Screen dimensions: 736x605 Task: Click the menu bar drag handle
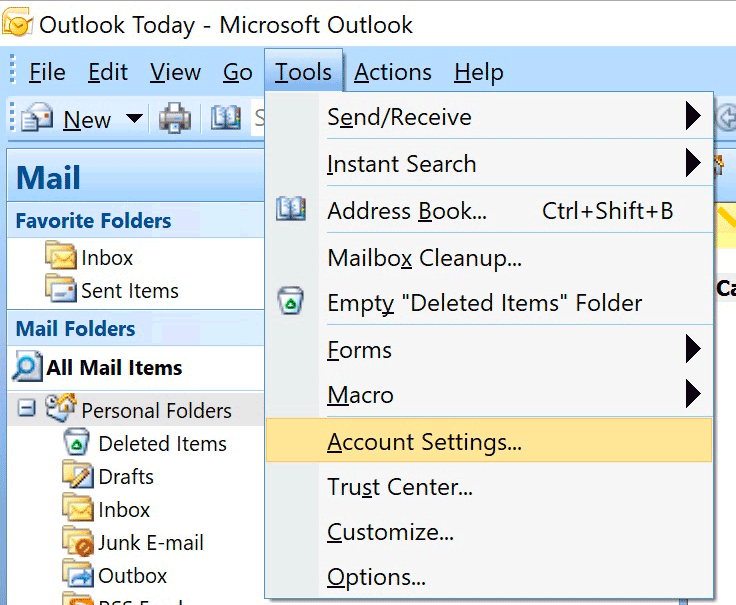13,69
